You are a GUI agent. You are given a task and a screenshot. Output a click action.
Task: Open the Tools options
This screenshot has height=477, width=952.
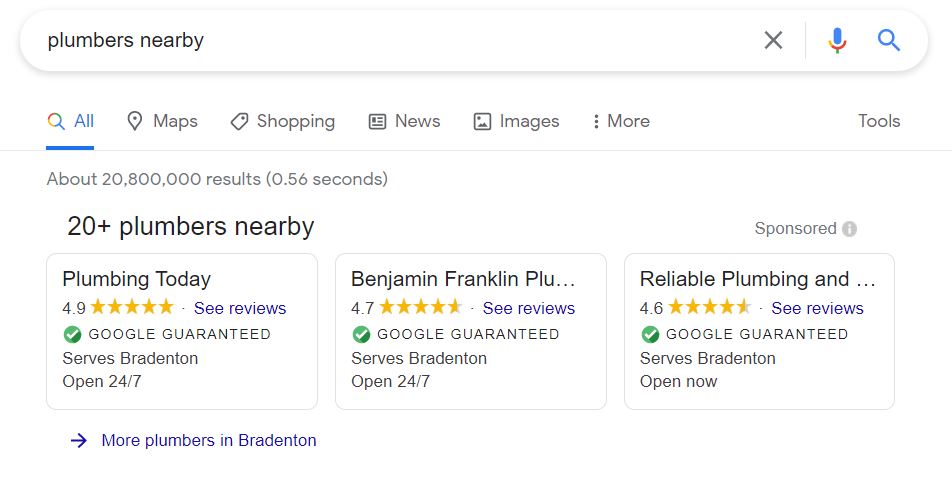[879, 121]
